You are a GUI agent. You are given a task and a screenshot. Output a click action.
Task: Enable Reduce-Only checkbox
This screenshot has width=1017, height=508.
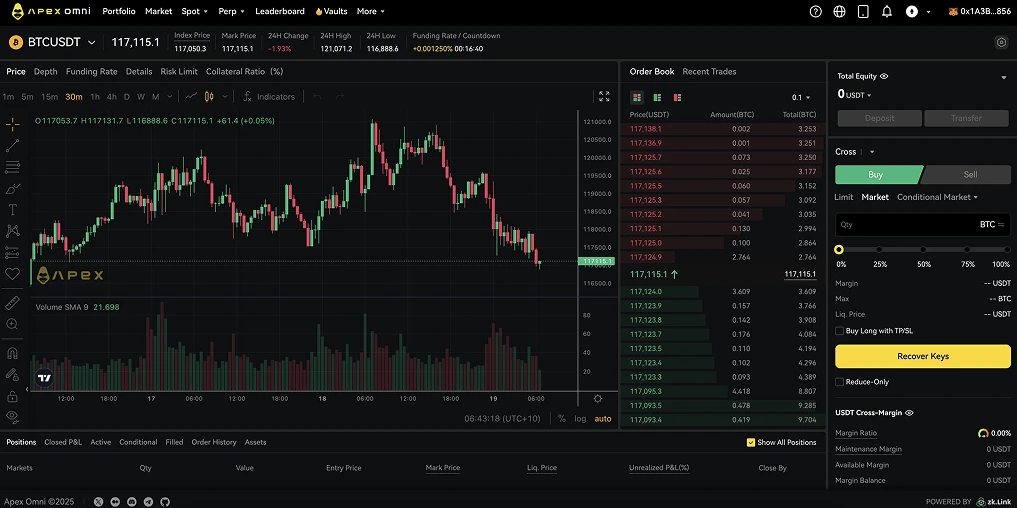(839, 382)
